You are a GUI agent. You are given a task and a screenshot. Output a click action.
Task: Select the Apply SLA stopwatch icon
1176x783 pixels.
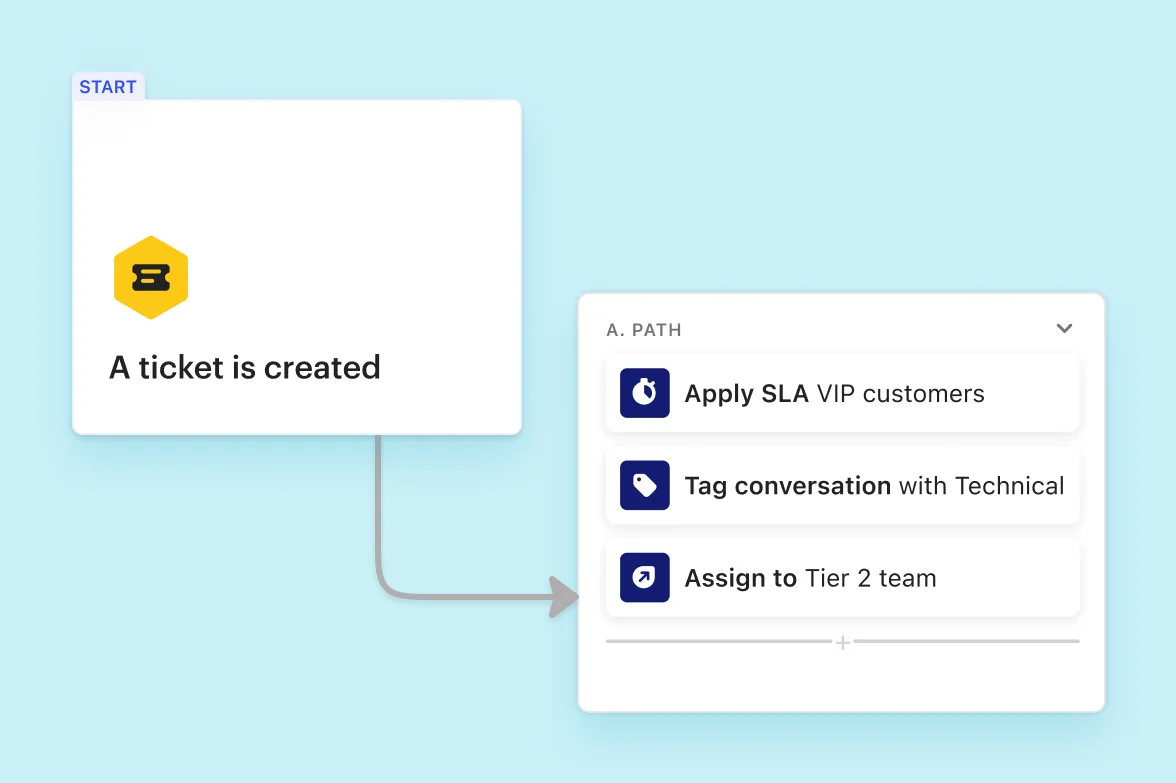pos(644,393)
